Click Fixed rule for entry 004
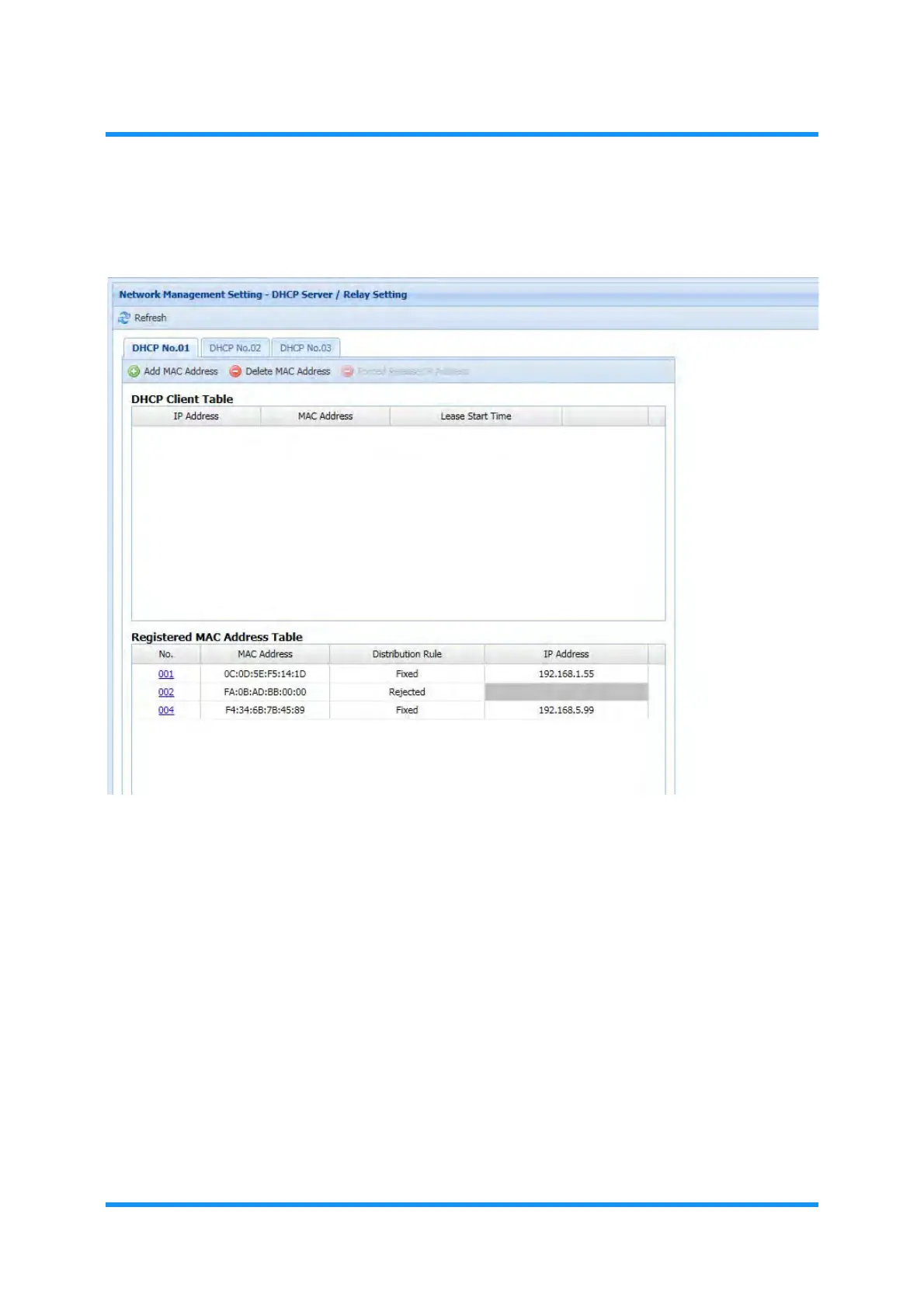This screenshot has width=924, height=1308. pyautogui.click(x=407, y=710)
